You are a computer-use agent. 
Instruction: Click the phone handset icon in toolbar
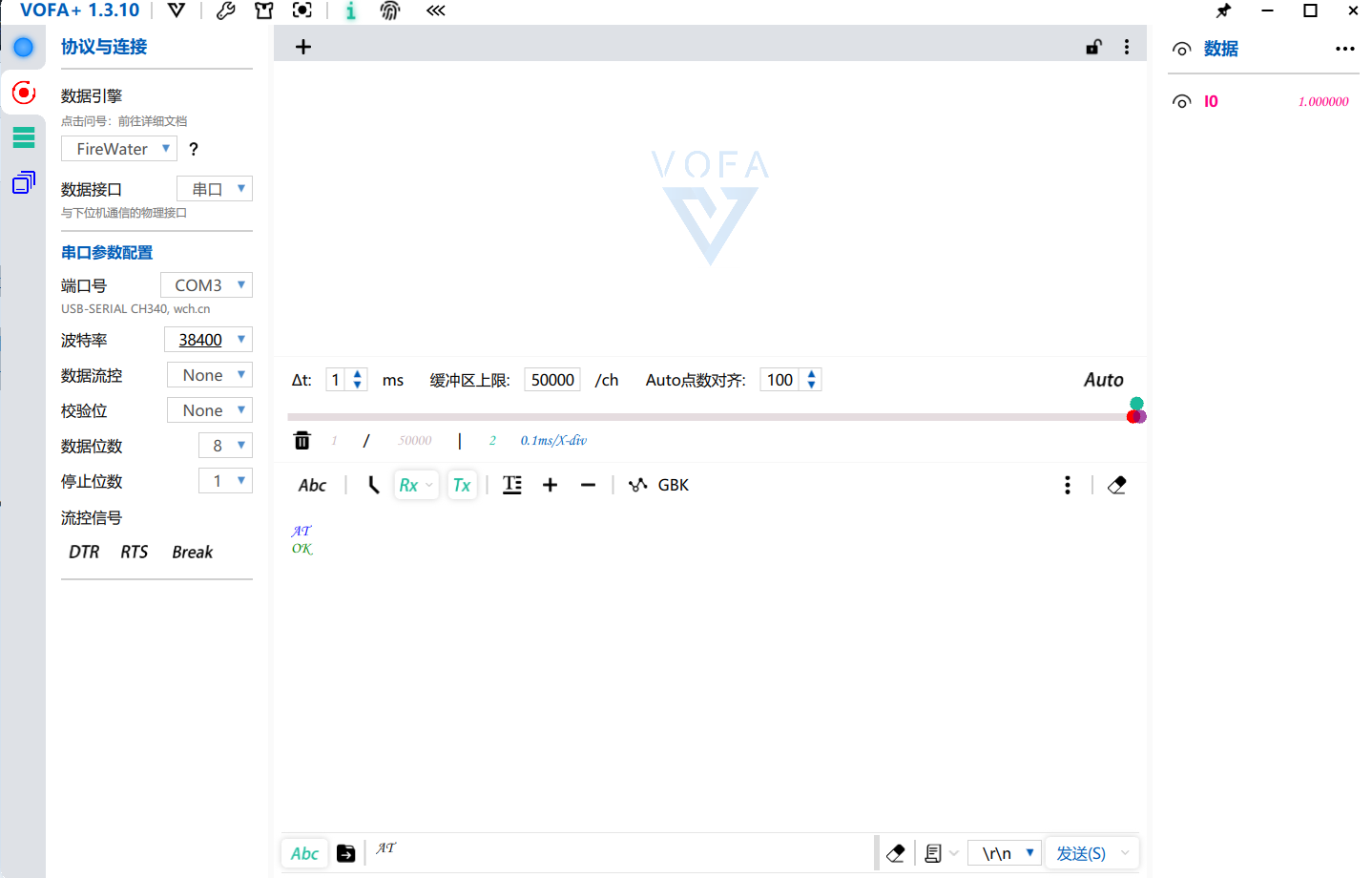(x=373, y=485)
